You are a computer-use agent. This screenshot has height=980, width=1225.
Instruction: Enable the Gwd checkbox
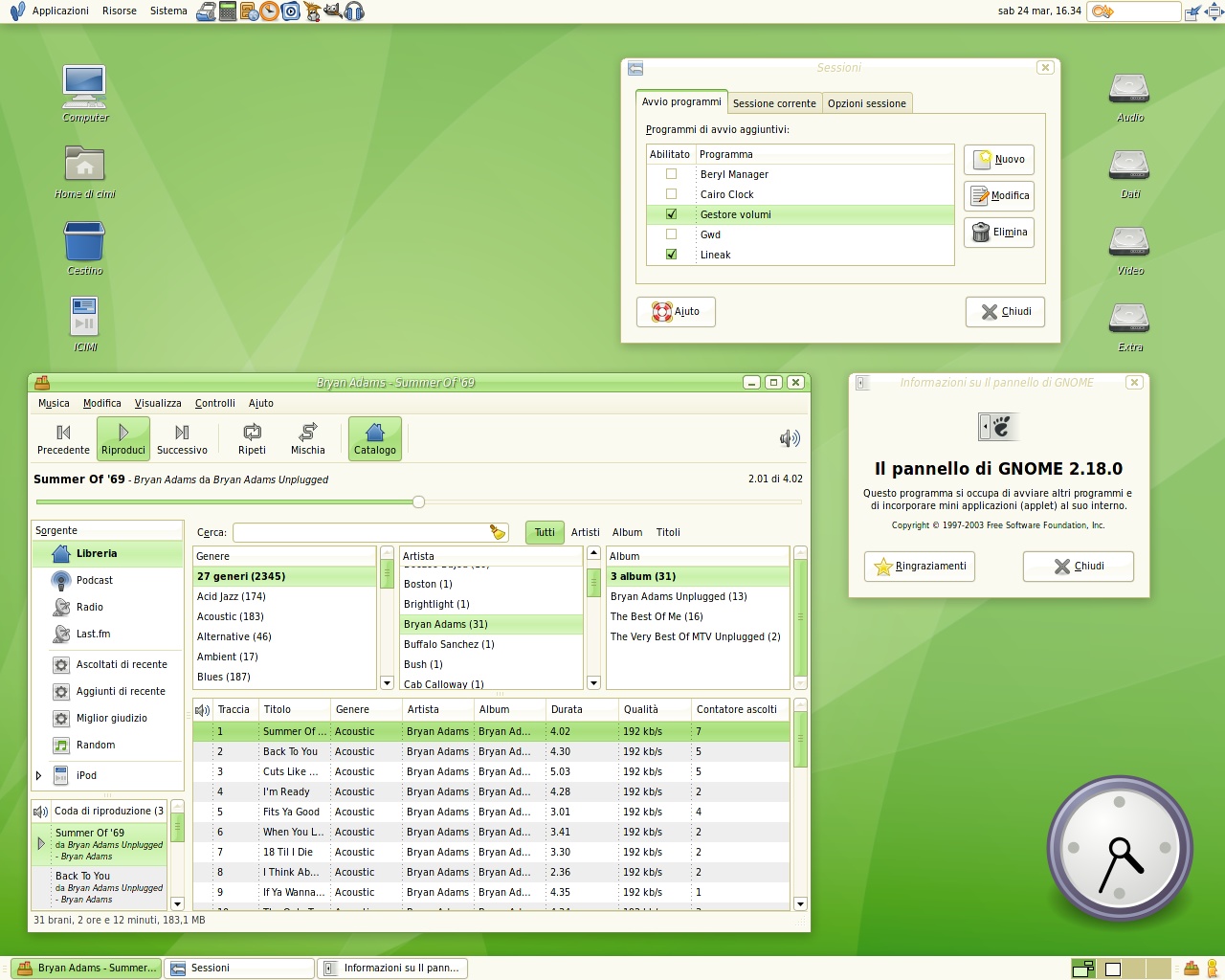tap(672, 234)
